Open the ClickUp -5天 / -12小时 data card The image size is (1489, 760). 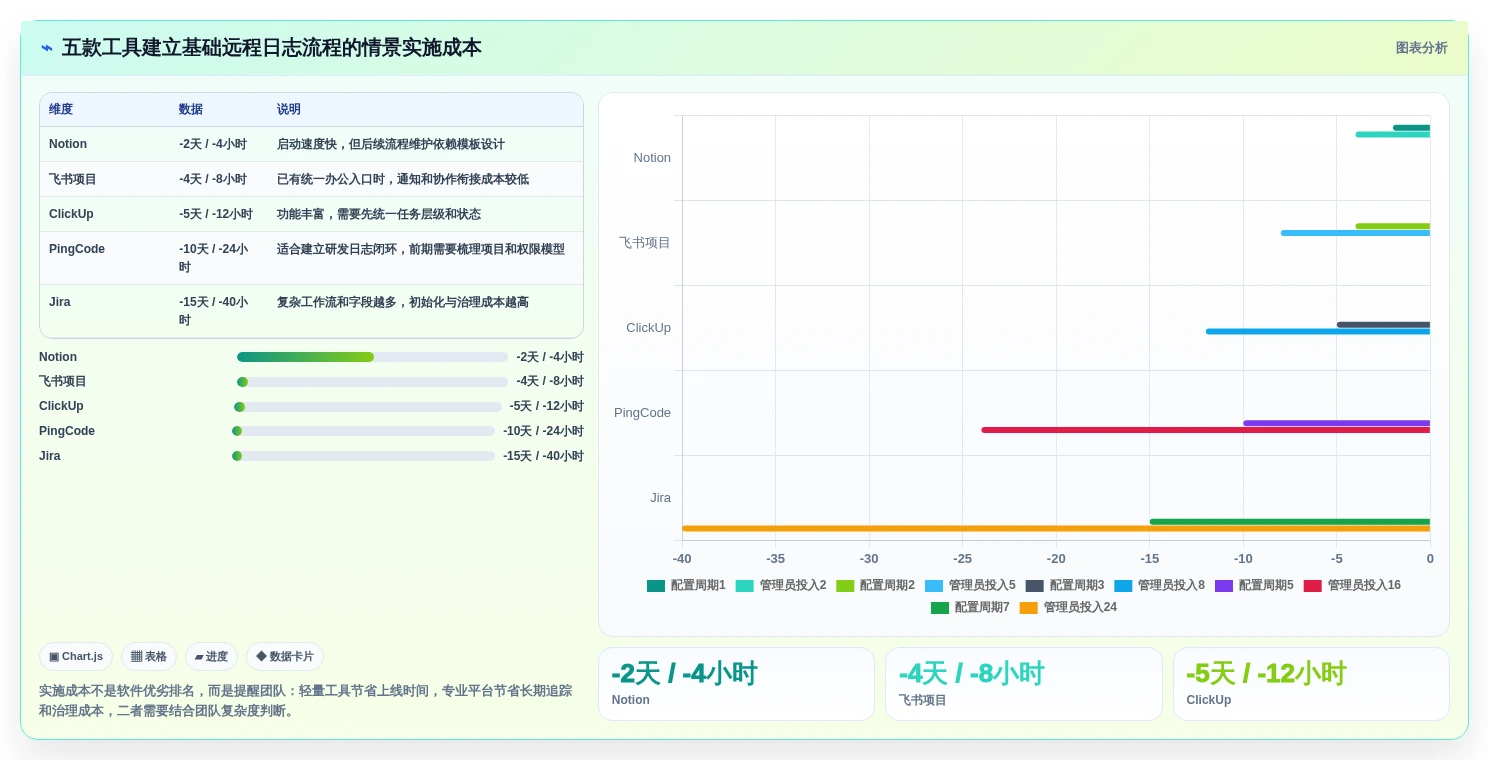[1311, 684]
